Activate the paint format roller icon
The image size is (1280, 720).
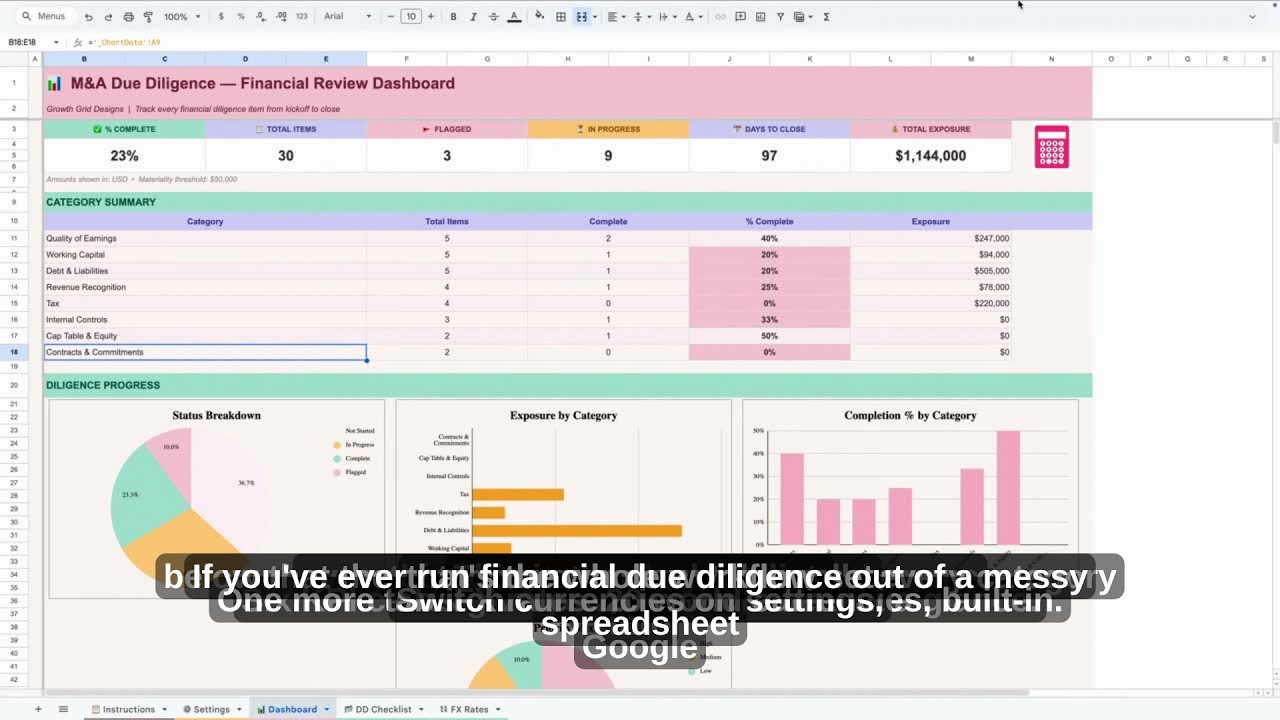148,17
